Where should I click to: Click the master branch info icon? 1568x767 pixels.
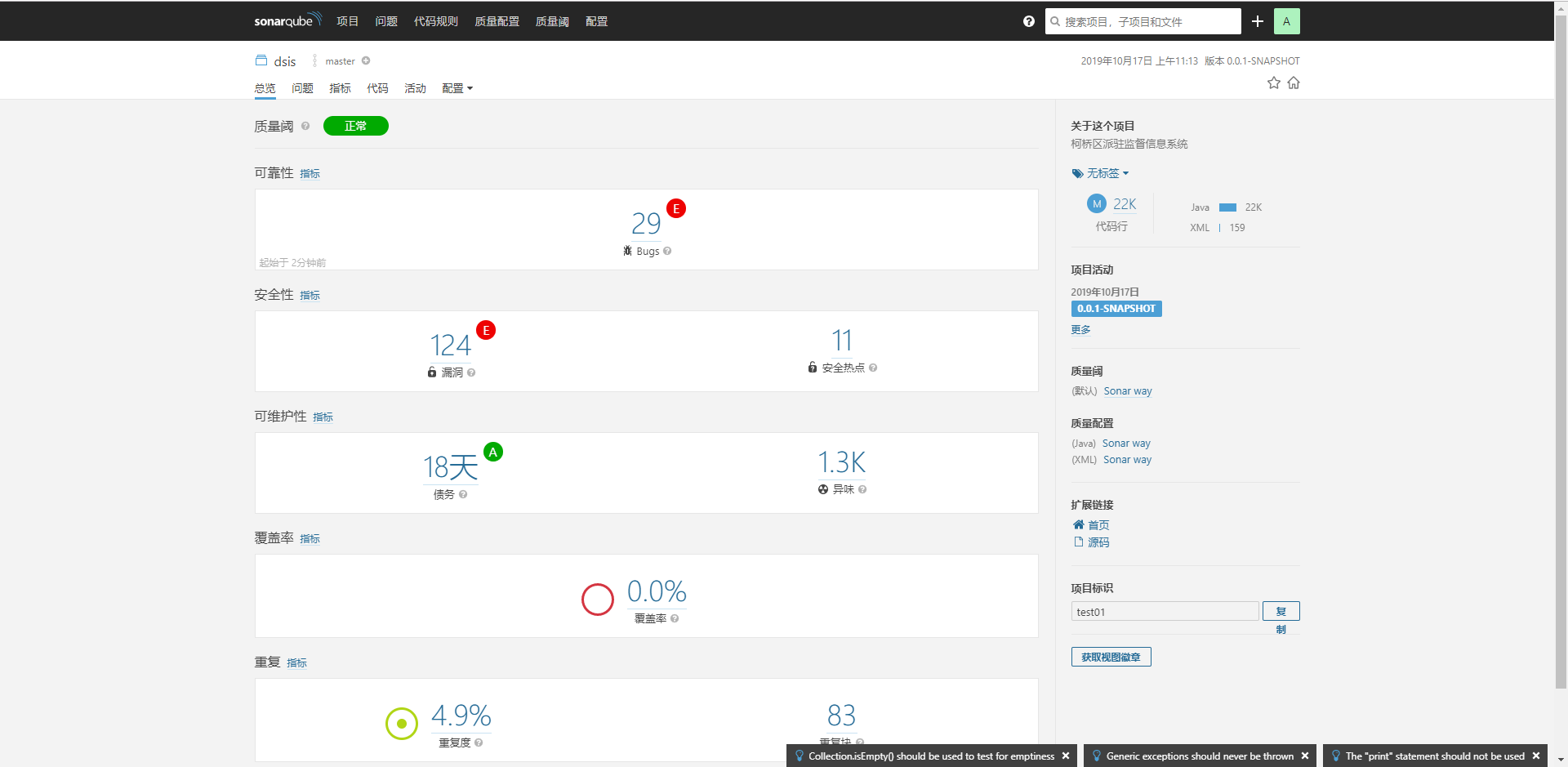(366, 60)
